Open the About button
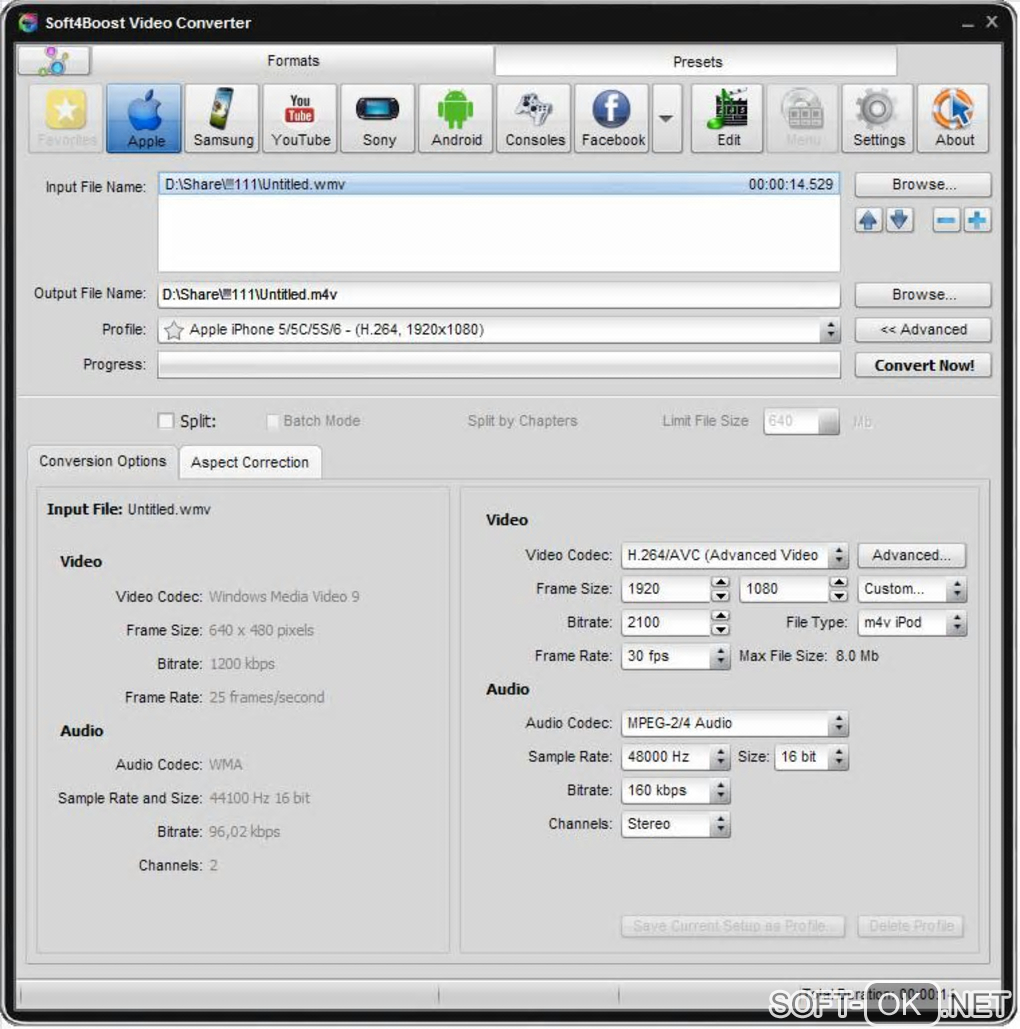 tap(954, 119)
